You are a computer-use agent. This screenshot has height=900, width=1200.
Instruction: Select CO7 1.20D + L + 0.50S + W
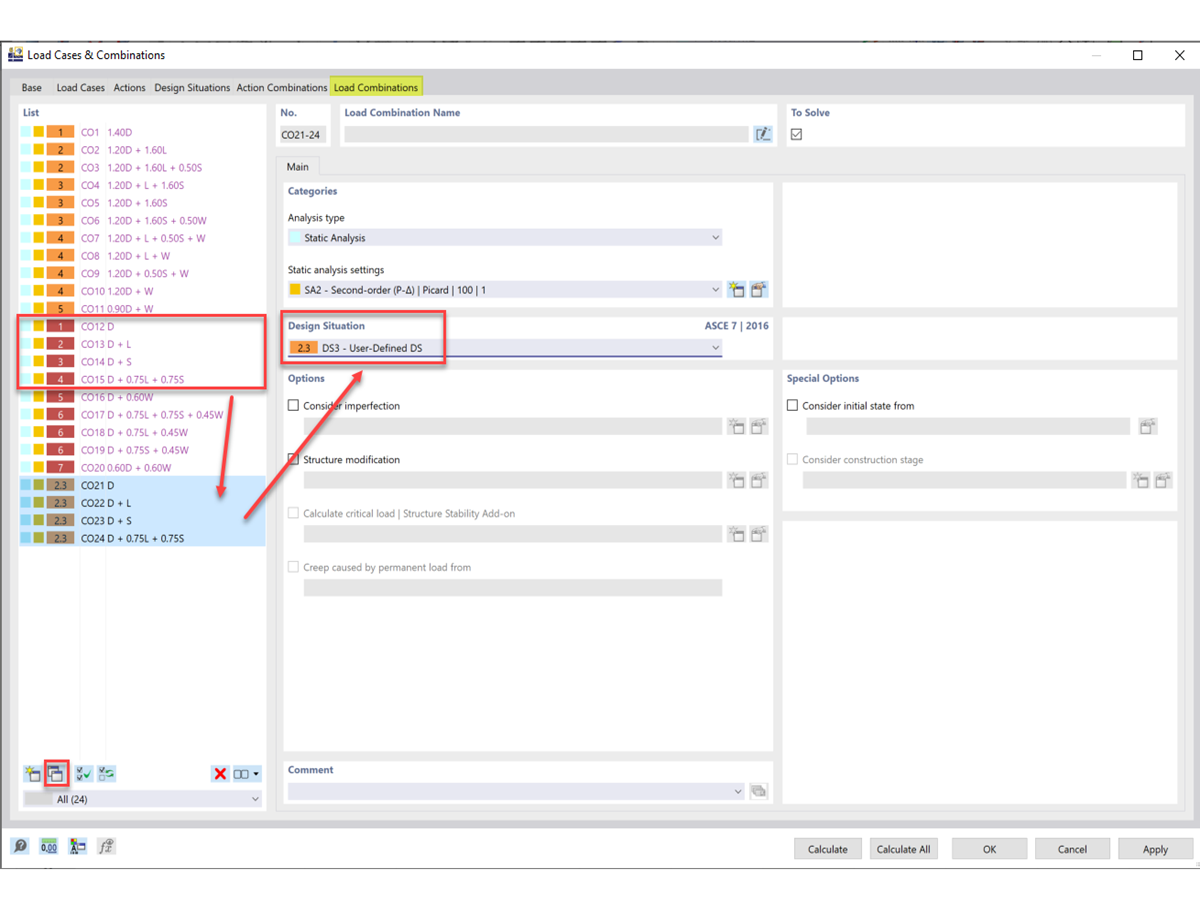[142, 238]
